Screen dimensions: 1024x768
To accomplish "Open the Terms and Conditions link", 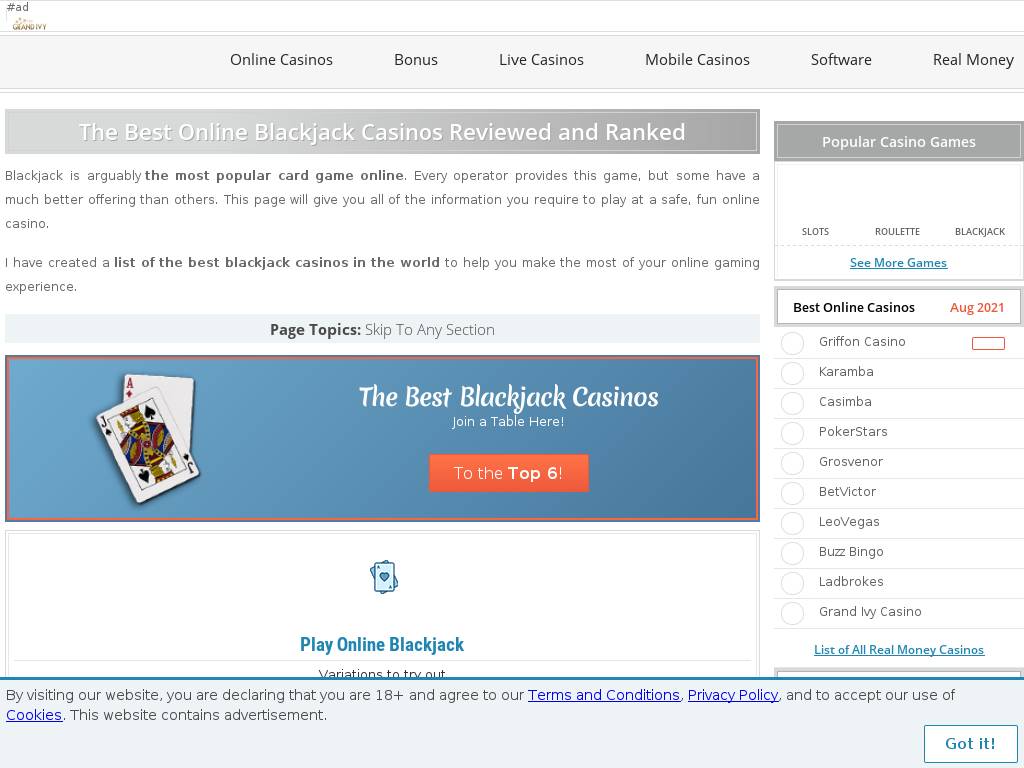I will (x=604, y=695).
